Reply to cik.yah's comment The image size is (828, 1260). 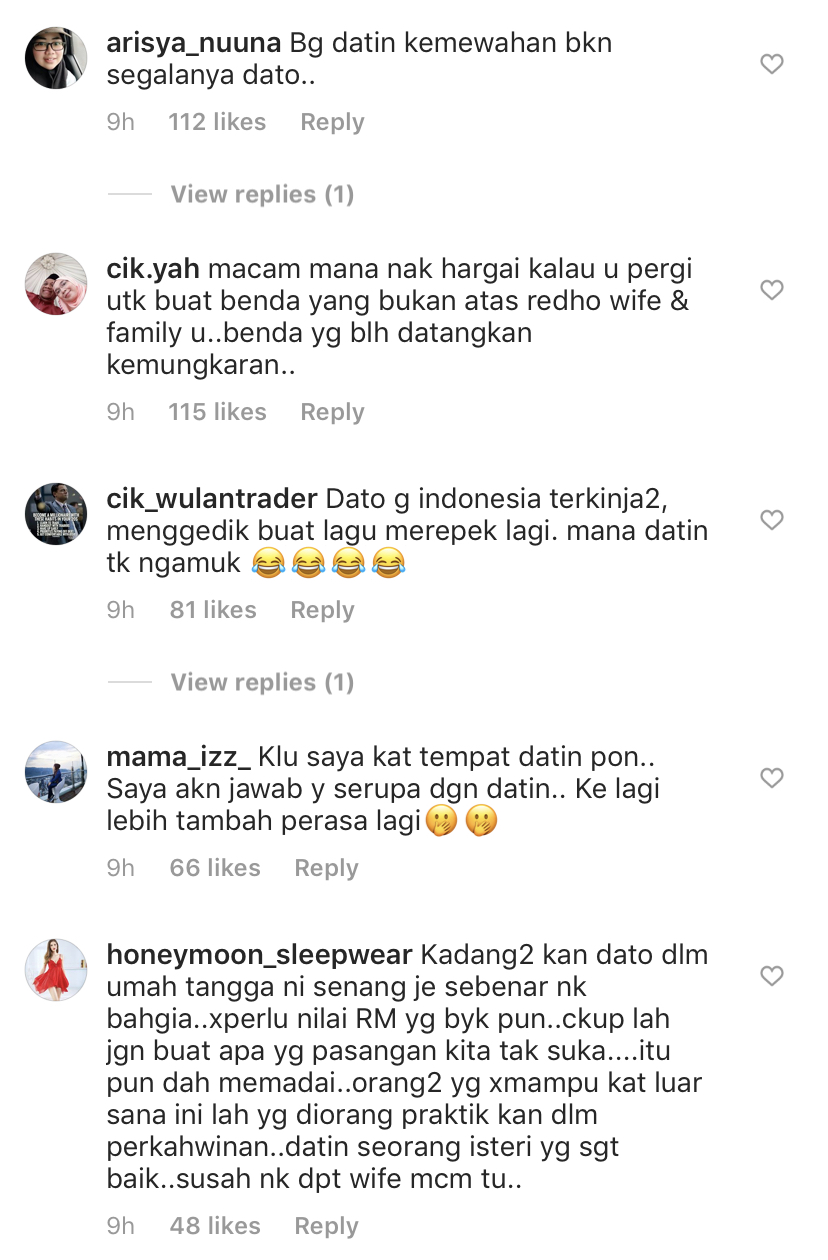(332, 412)
